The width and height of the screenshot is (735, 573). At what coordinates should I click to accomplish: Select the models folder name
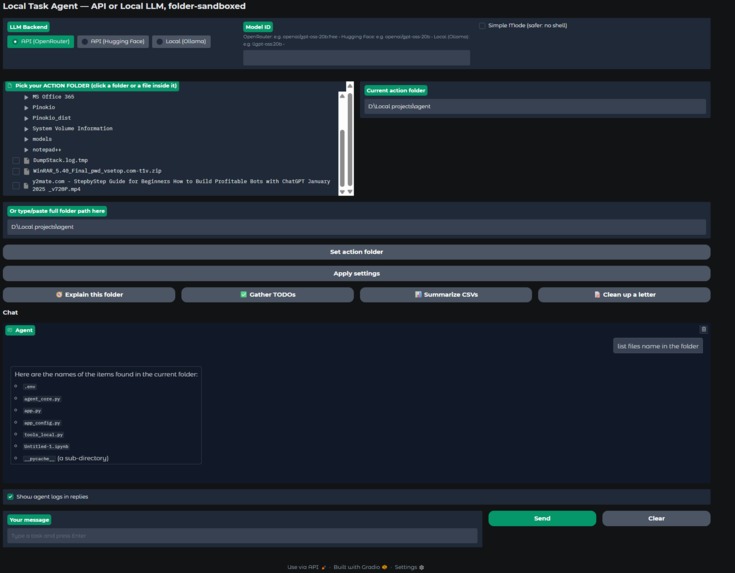(42, 139)
